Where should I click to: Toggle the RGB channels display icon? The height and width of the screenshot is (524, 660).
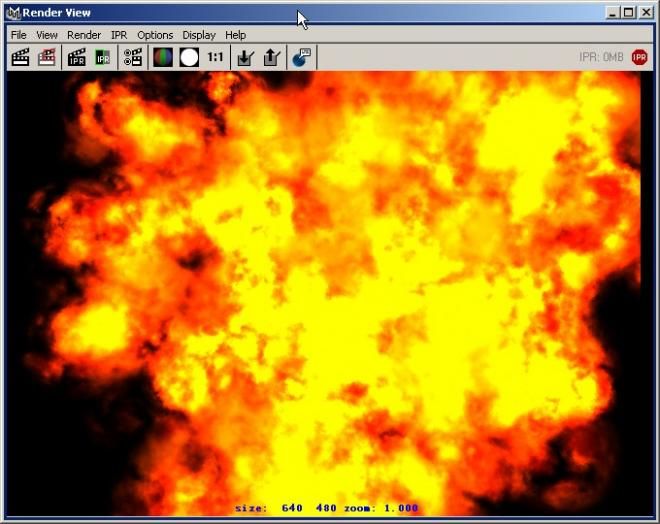pyautogui.click(x=163, y=57)
